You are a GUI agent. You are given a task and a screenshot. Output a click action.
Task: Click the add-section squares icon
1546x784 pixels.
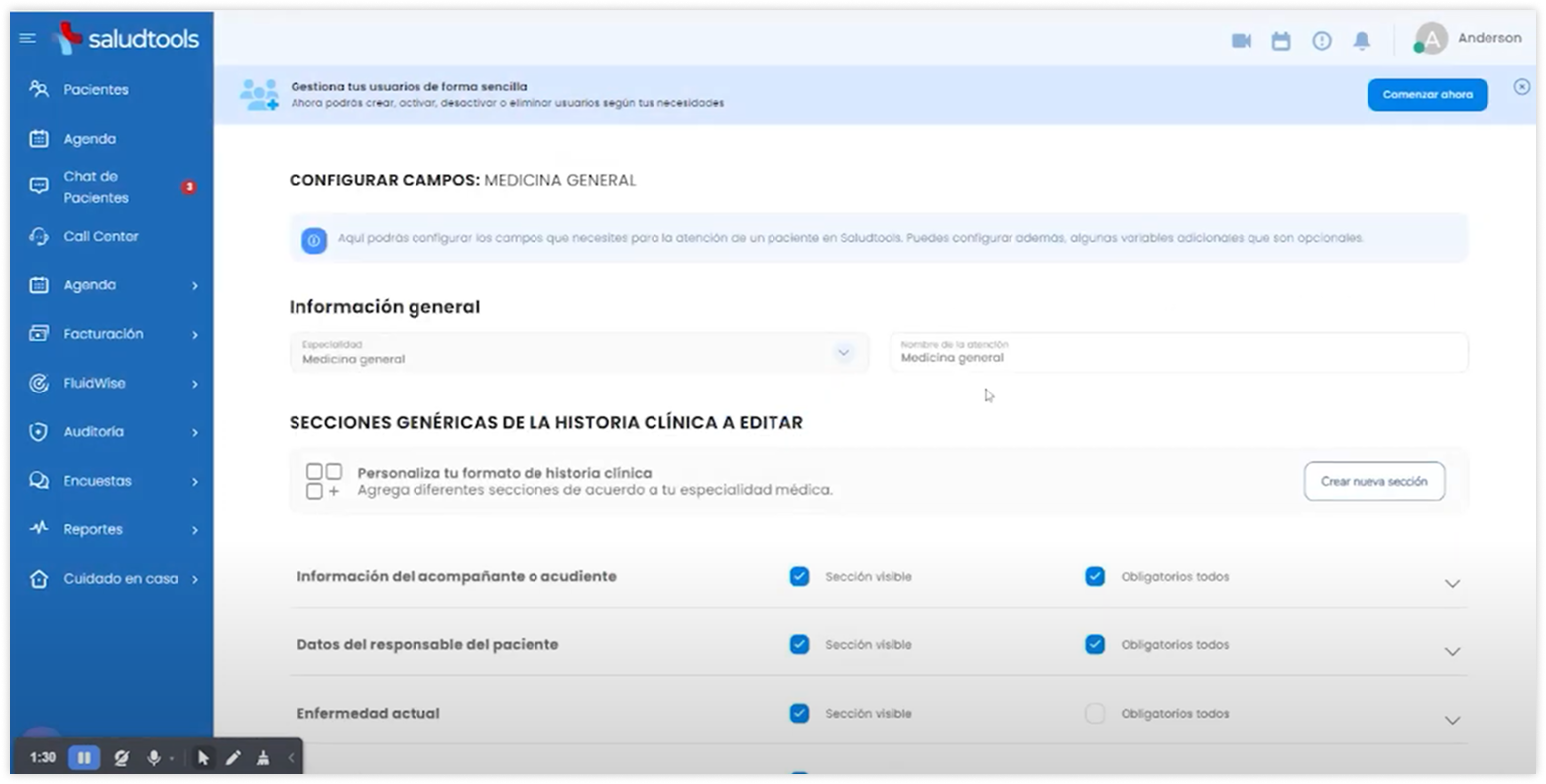(x=324, y=481)
